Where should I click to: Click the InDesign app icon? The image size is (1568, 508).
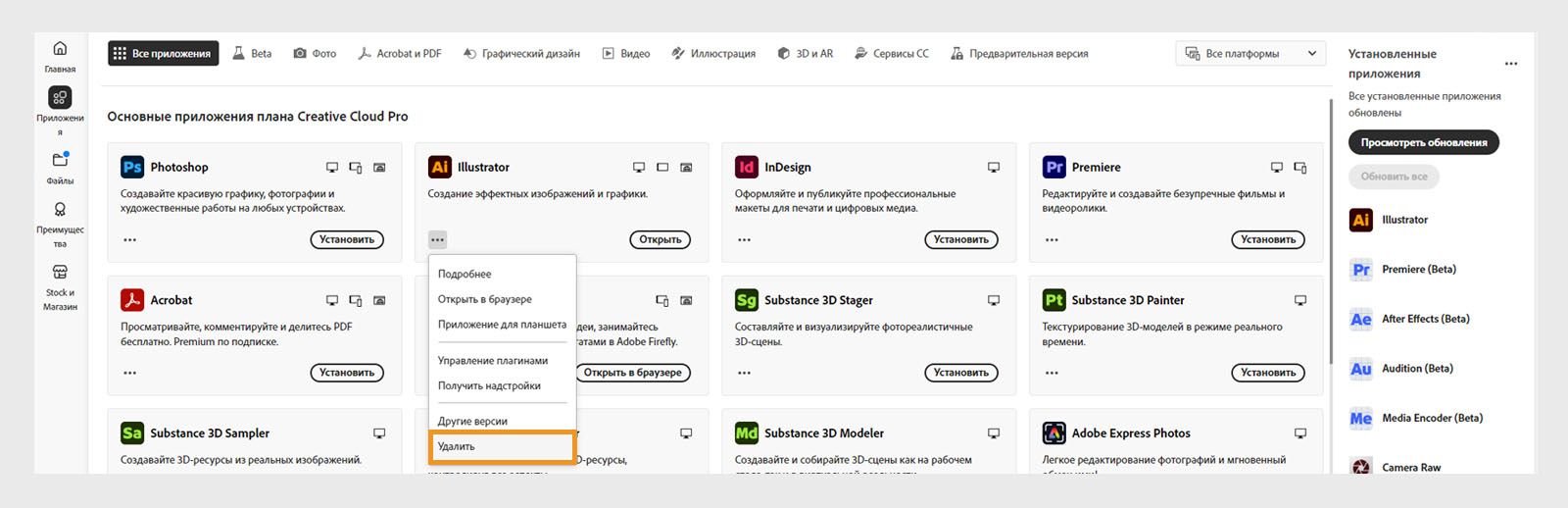[x=747, y=167]
